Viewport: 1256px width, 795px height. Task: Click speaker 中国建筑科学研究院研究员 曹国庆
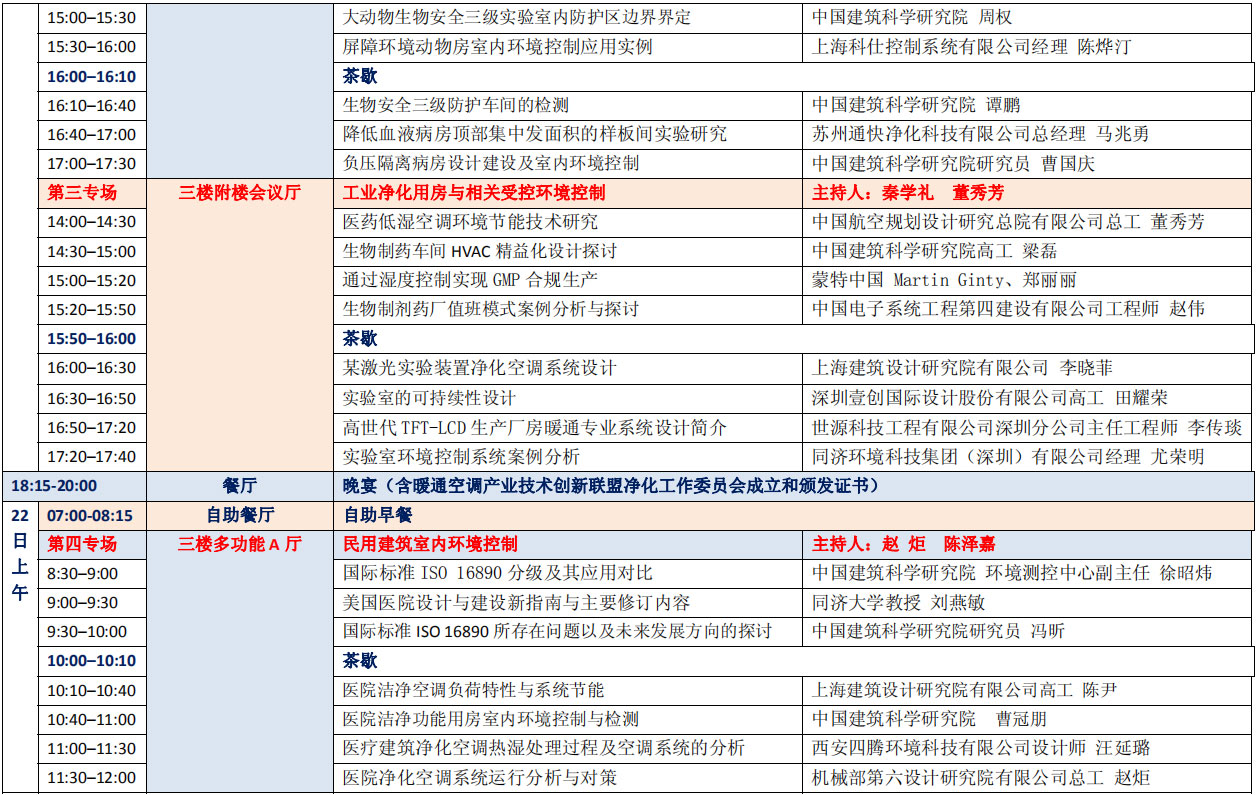pos(954,163)
